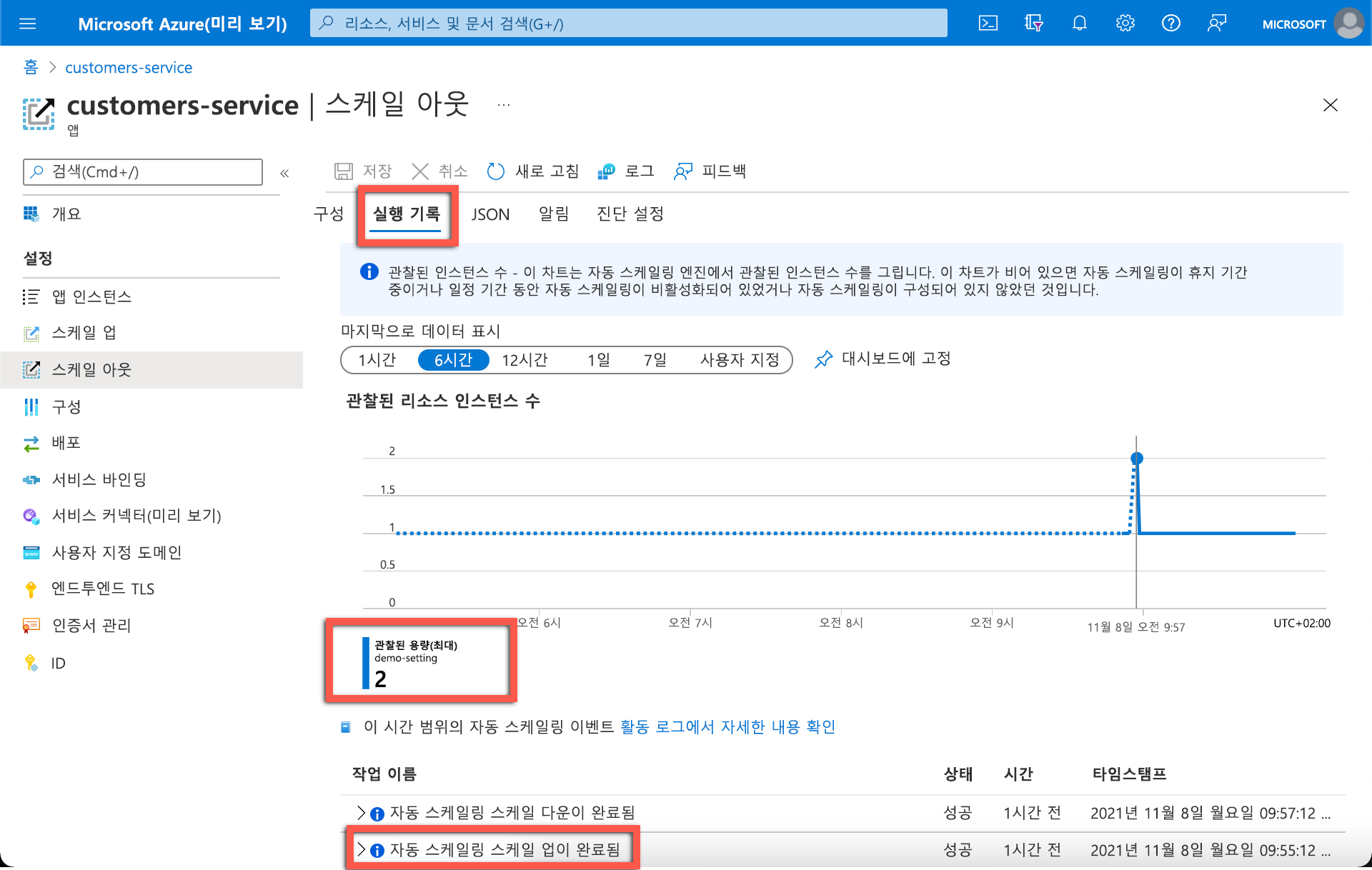Open the 앱 인스턴스 section

point(91,296)
